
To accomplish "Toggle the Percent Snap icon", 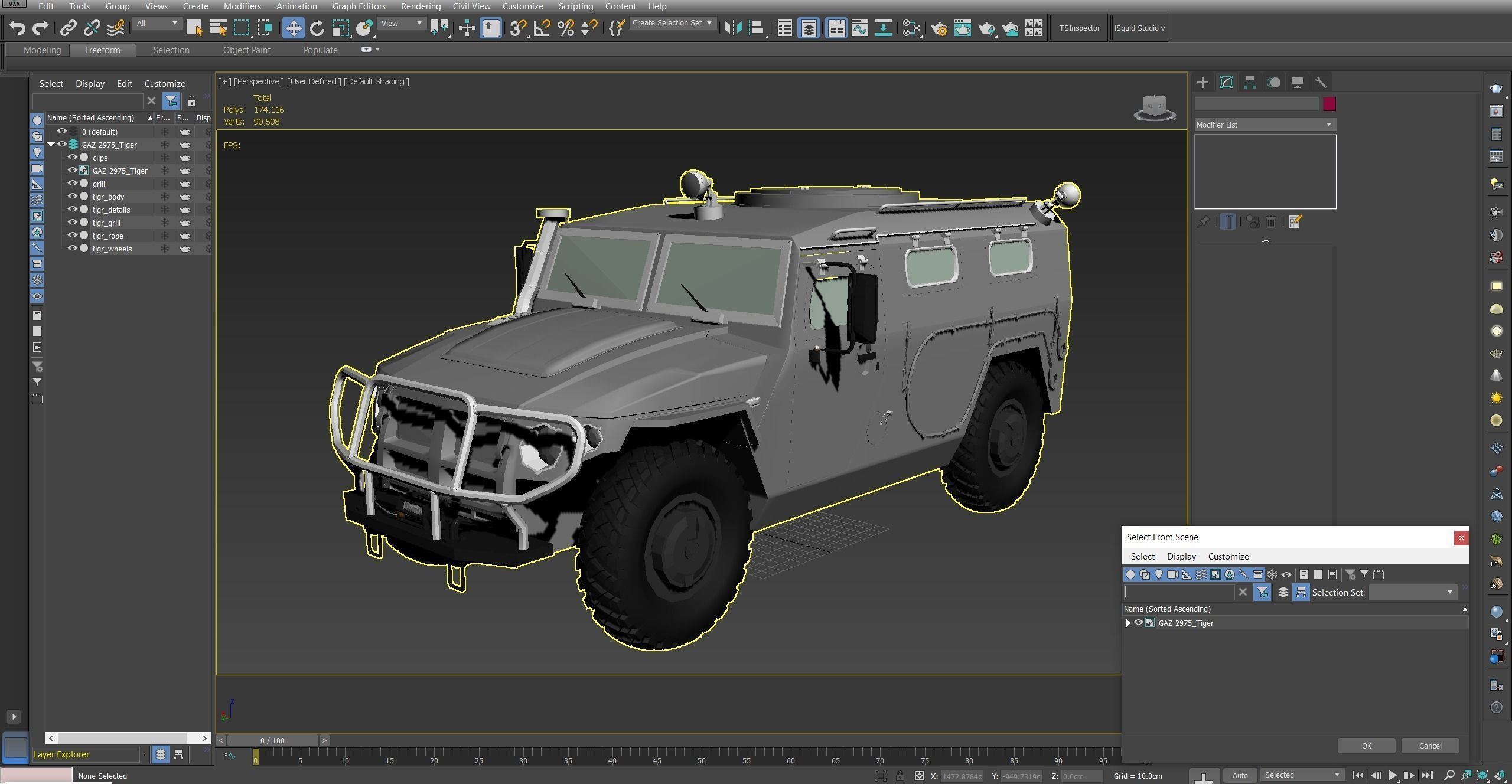I will (566, 28).
